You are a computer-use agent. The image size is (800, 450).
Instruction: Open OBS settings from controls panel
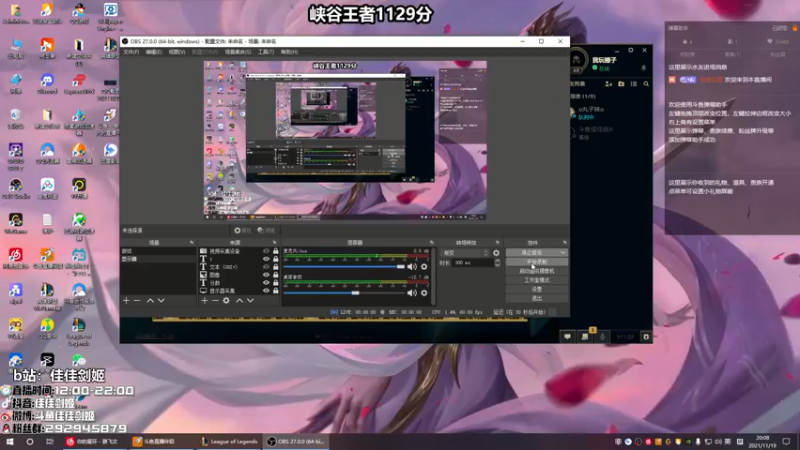(x=537, y=289)
